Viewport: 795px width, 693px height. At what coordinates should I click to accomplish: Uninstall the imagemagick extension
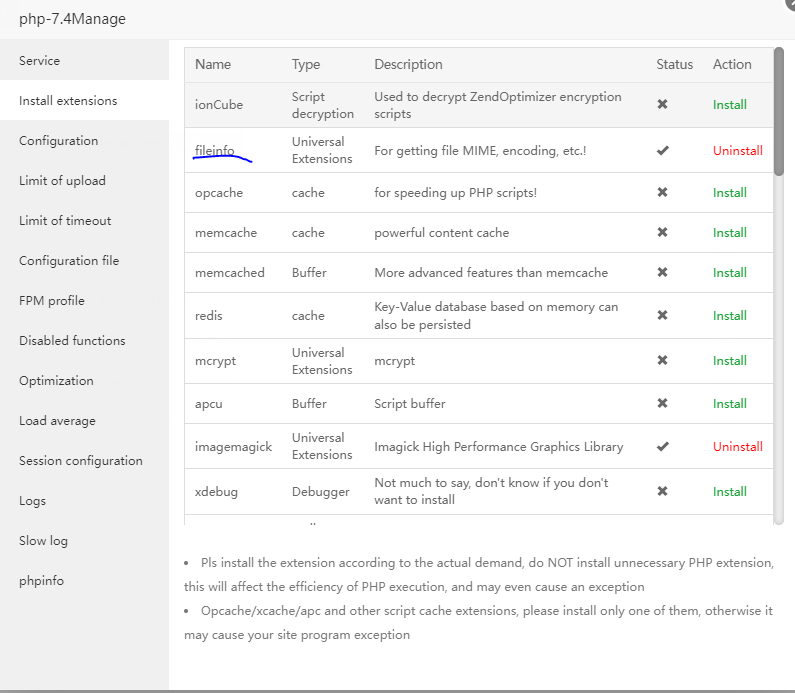click(737, 446)
